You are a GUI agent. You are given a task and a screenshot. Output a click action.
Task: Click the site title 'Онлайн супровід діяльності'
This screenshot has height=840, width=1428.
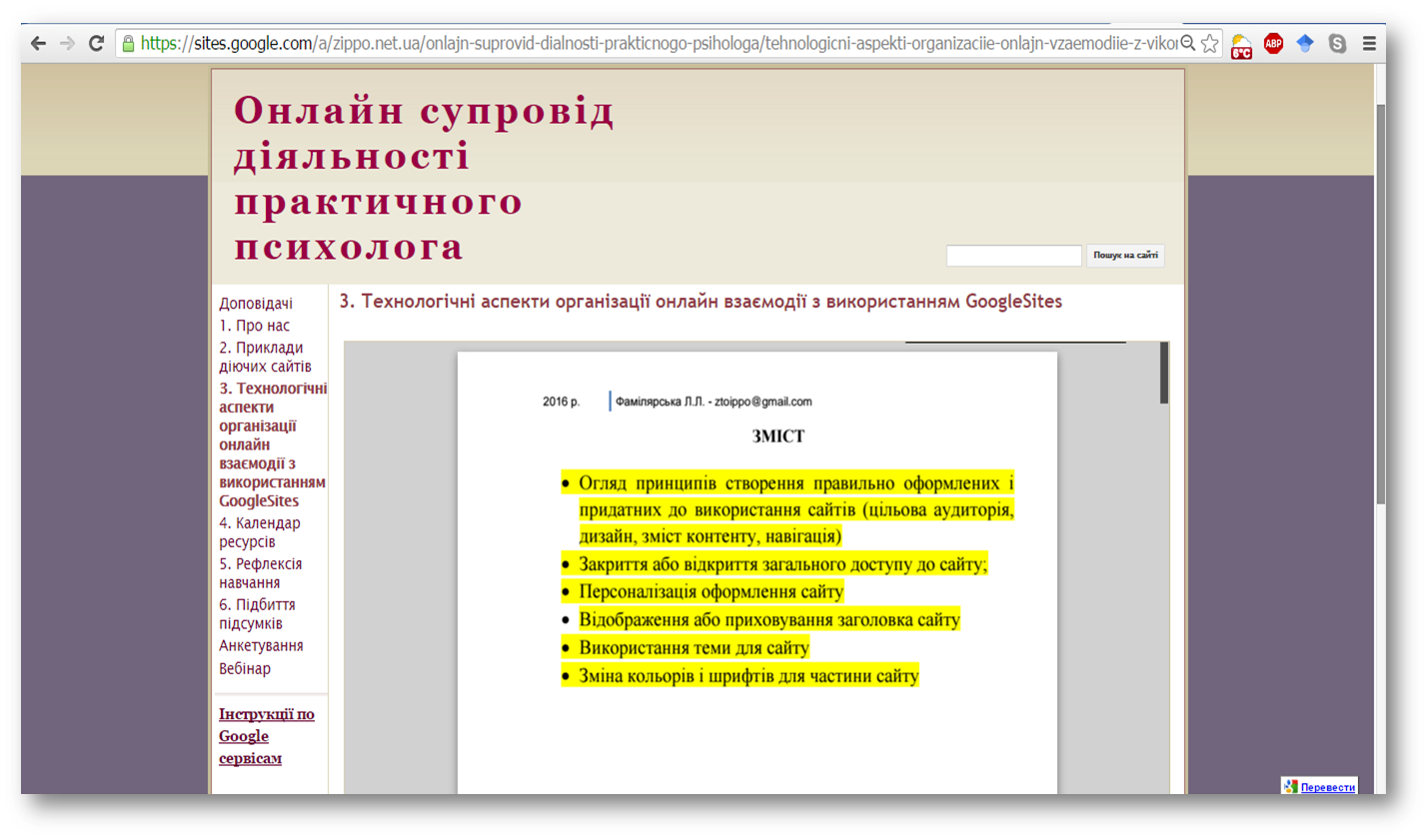click(x=424, y=179)
